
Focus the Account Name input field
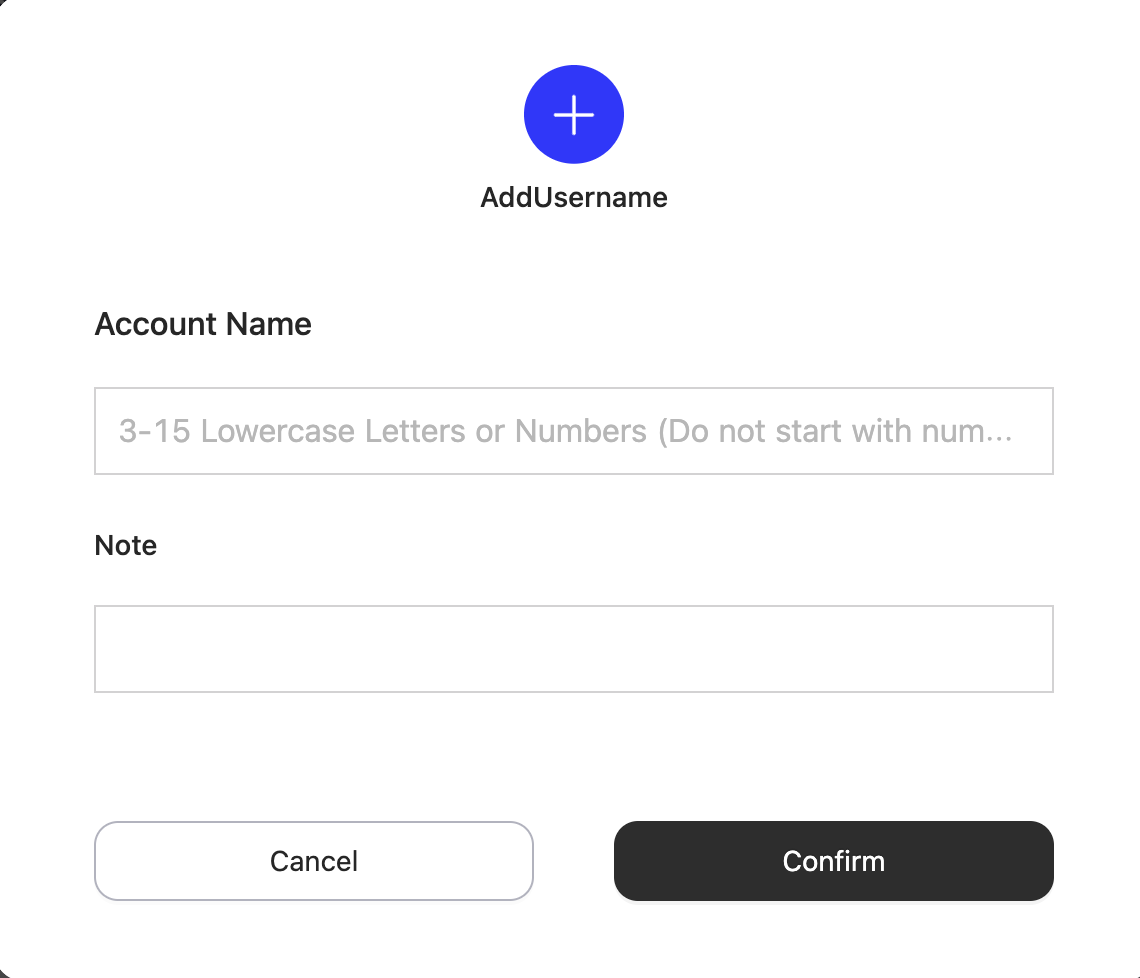(x=574, y=431)
